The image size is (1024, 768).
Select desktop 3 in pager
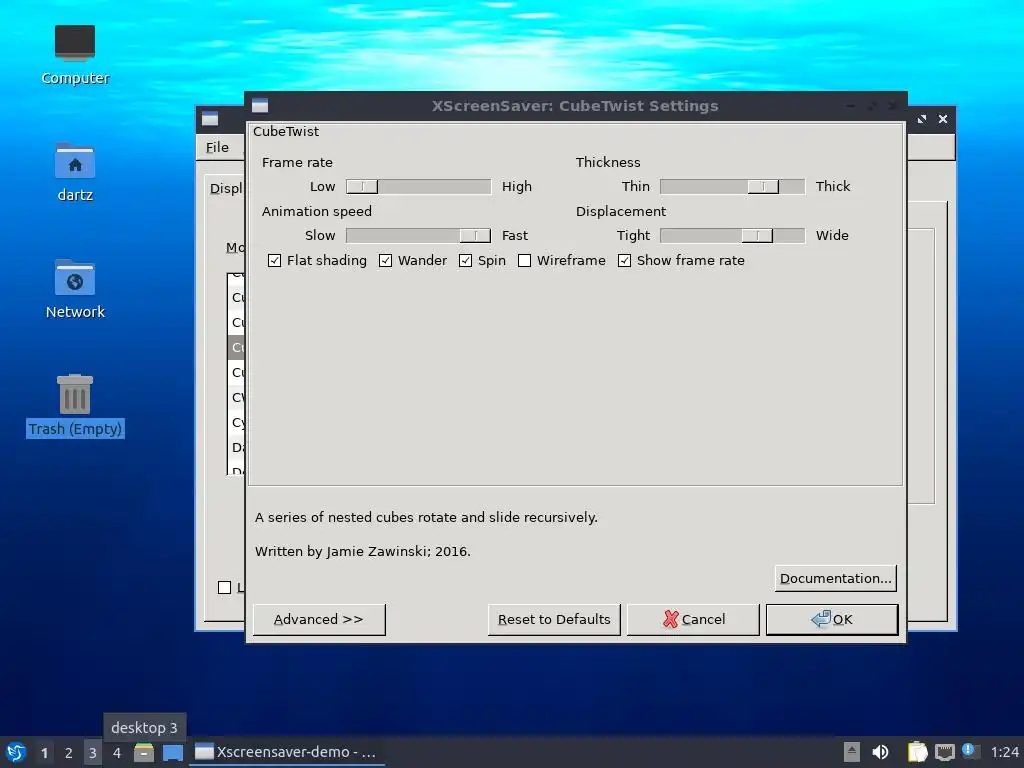pos(93,753)
